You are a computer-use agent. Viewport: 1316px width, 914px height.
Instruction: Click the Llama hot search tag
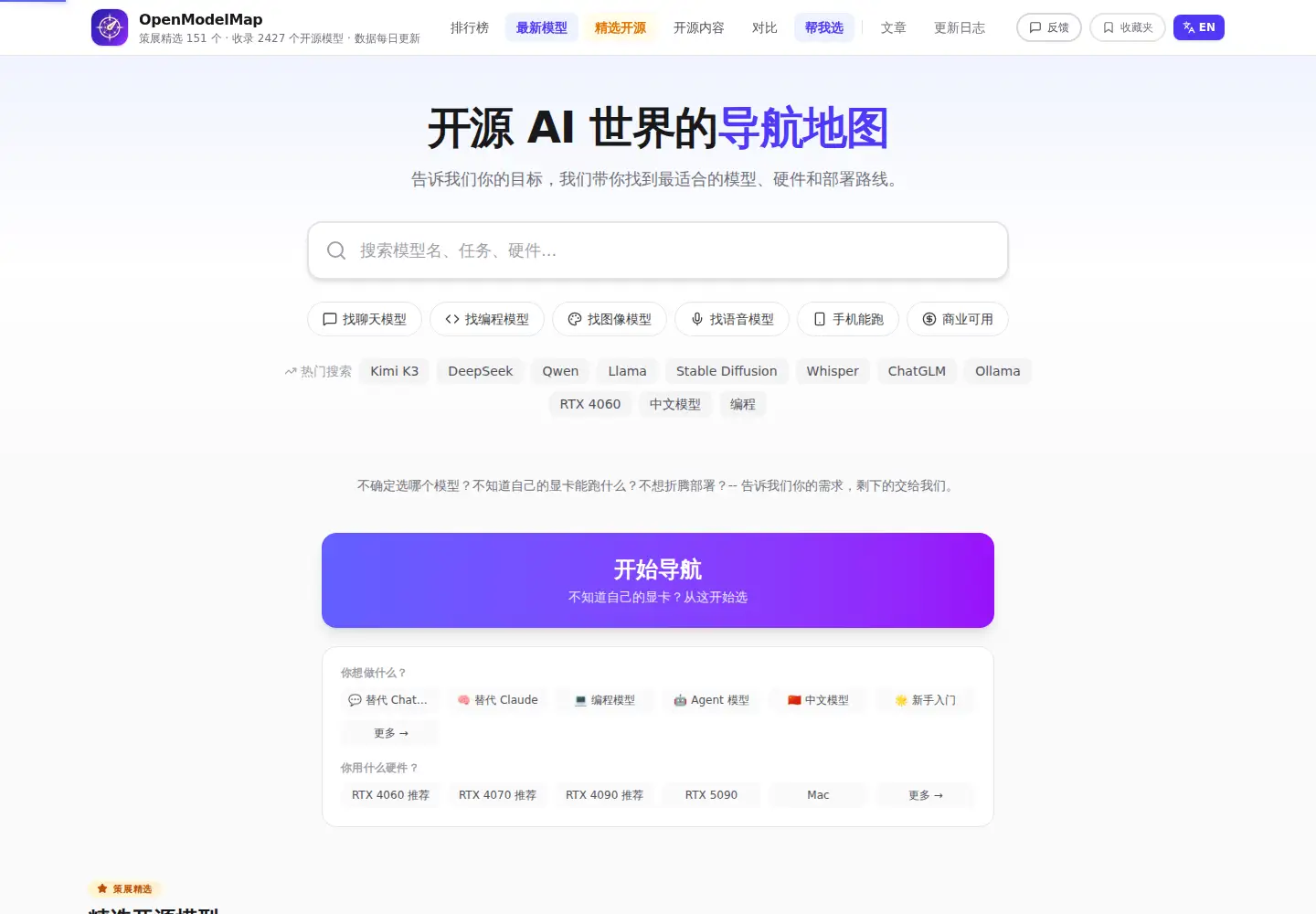(x=627, y=371)
